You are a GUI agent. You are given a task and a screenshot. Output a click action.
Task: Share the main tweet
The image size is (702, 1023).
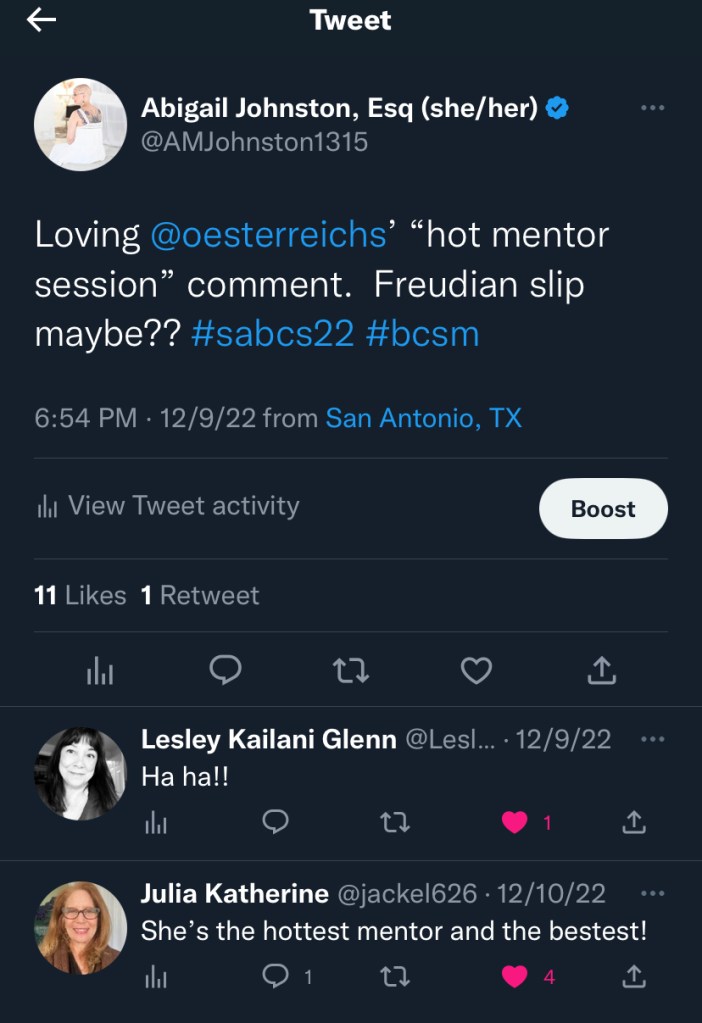[x=600, y=672]
